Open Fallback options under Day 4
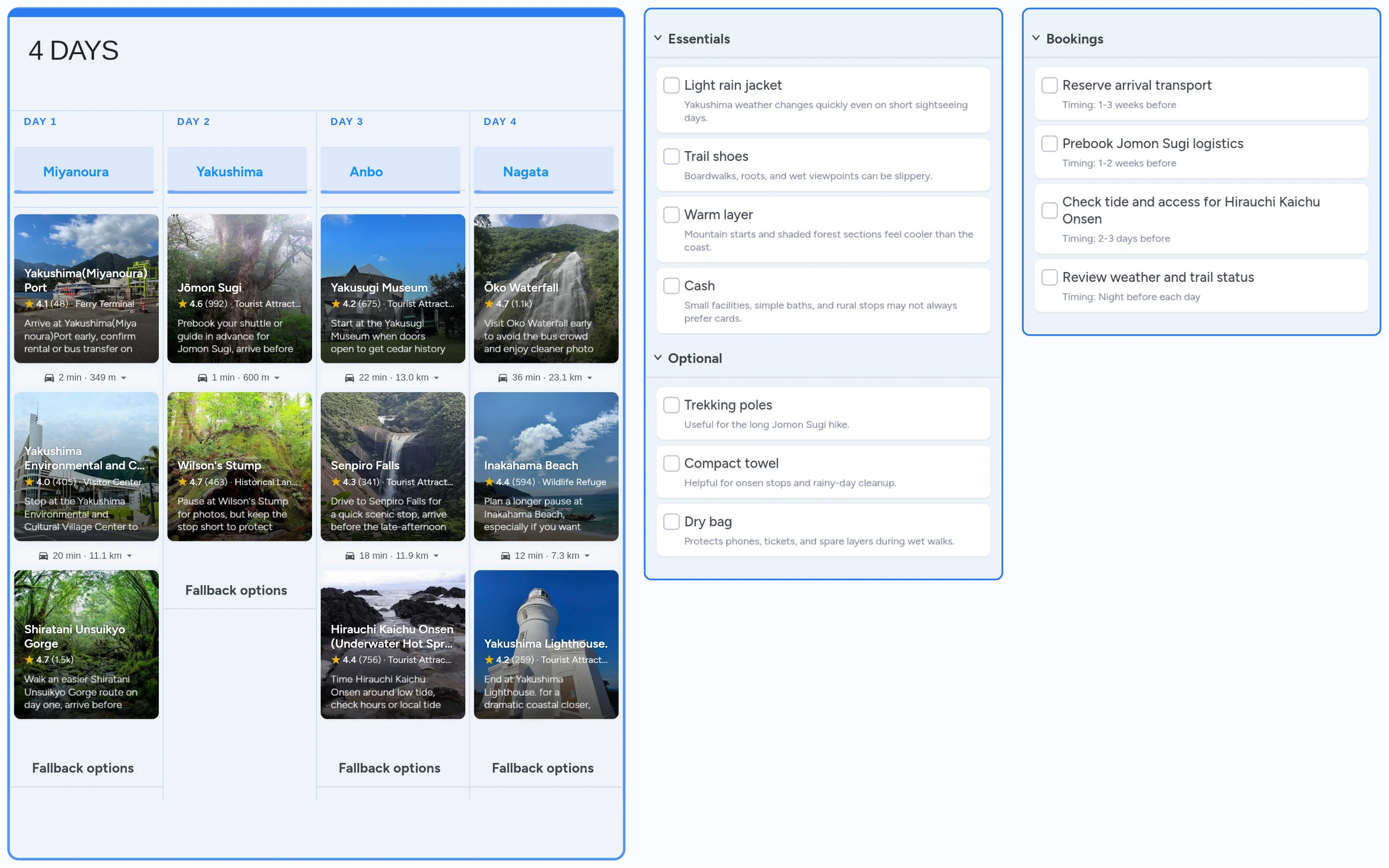Viewport: 1389px width, 868px height. (542, 768)
